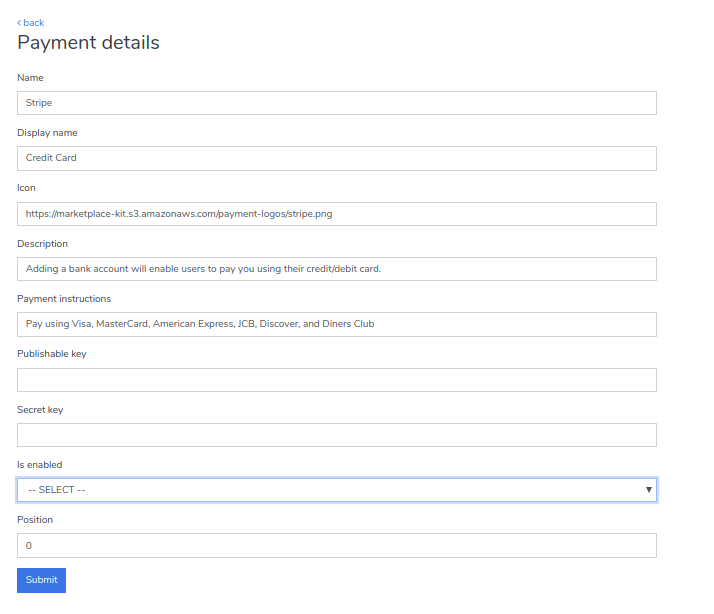The width and height of the screenshot is (714, 614).
Task: Click the Secret key label
Action: pyautogui.click(x=40, y=409)
